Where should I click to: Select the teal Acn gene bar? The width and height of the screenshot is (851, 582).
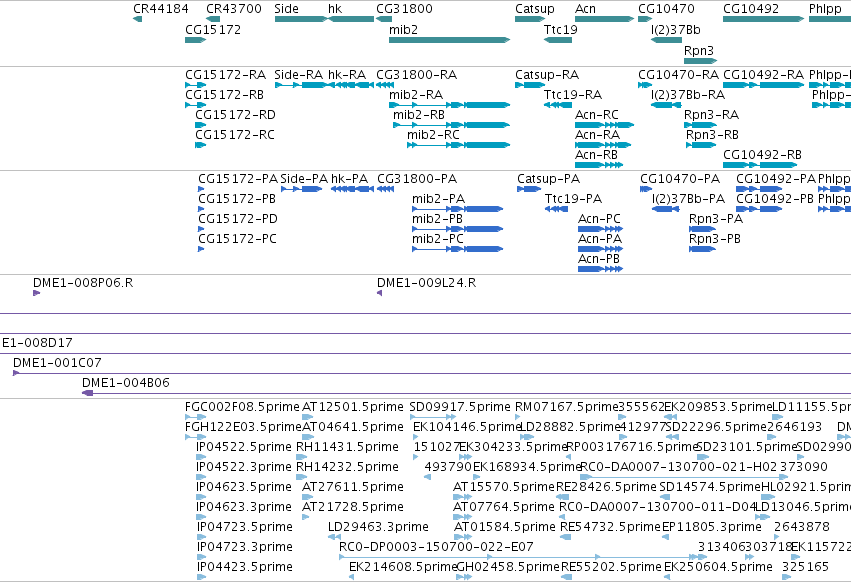pos(604,19)
